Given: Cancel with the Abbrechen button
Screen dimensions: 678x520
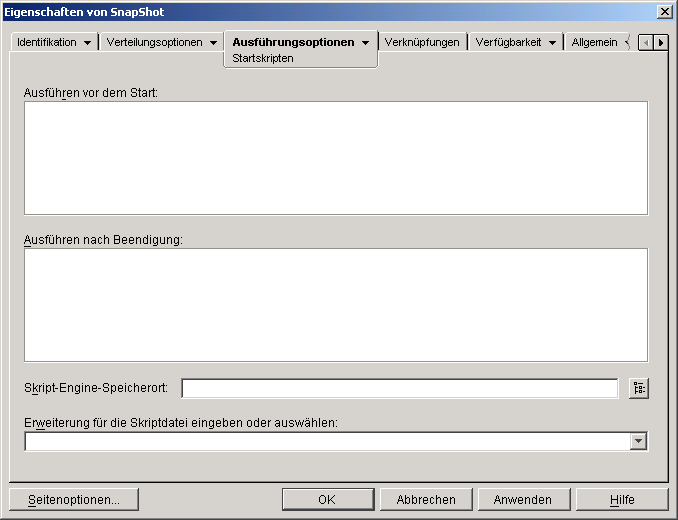Looking at the screenshot, I should click(x=426, y=500).
